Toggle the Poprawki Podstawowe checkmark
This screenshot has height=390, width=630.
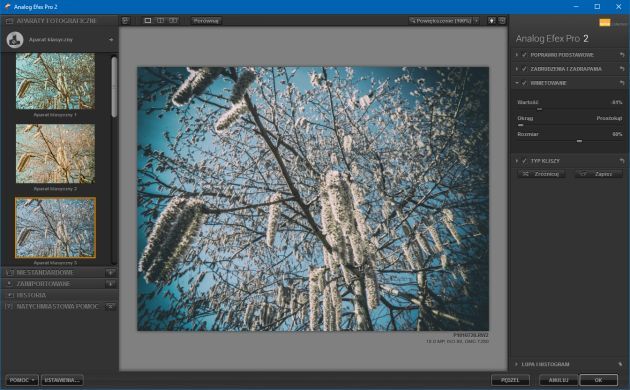coord(524,55)
